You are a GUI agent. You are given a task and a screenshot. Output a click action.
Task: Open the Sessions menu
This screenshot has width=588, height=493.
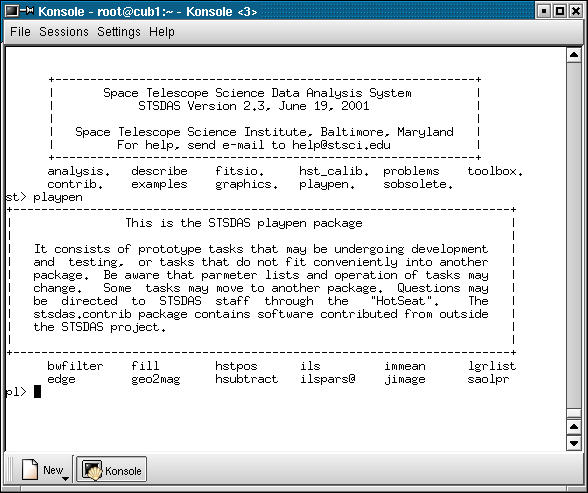tap(64, 32)
